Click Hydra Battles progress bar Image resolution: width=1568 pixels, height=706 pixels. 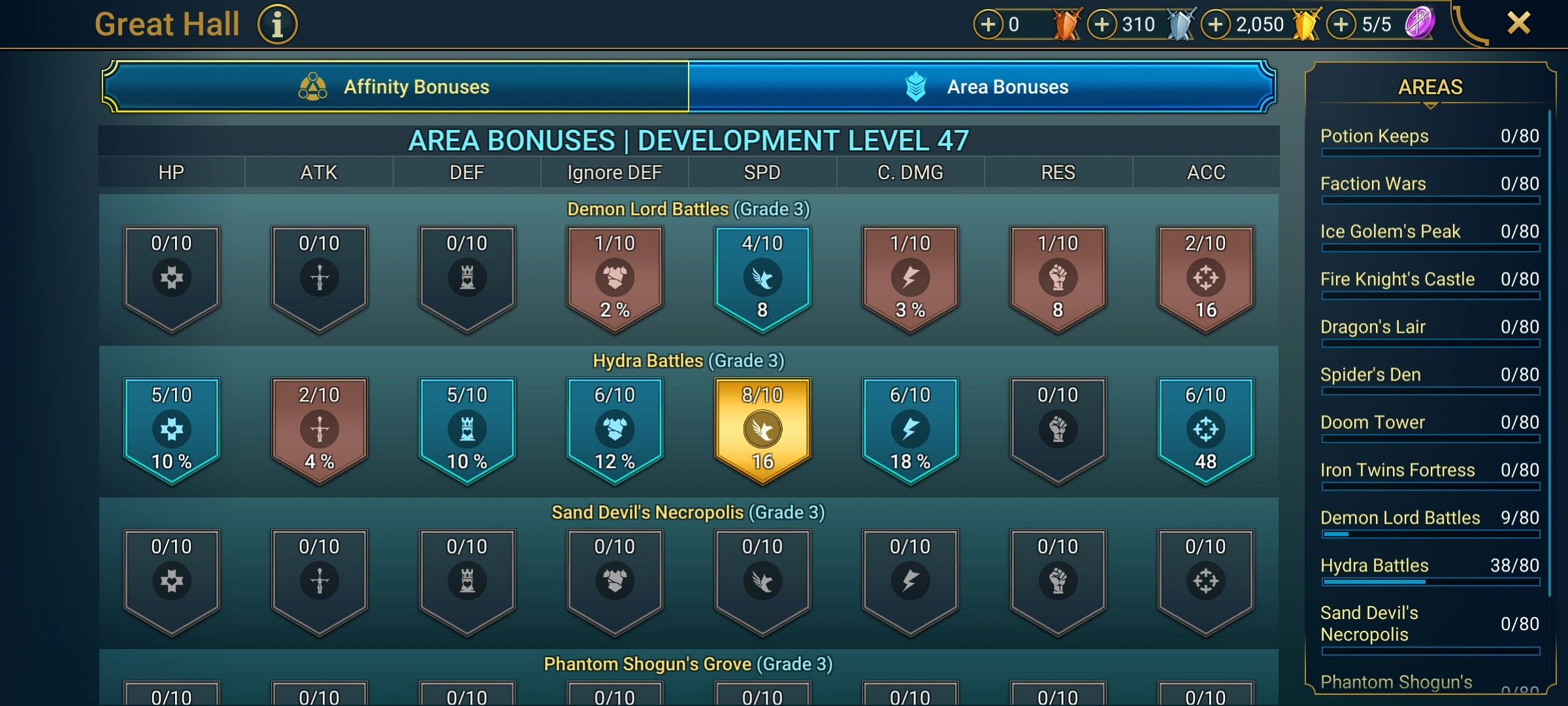click(1430, 582)
